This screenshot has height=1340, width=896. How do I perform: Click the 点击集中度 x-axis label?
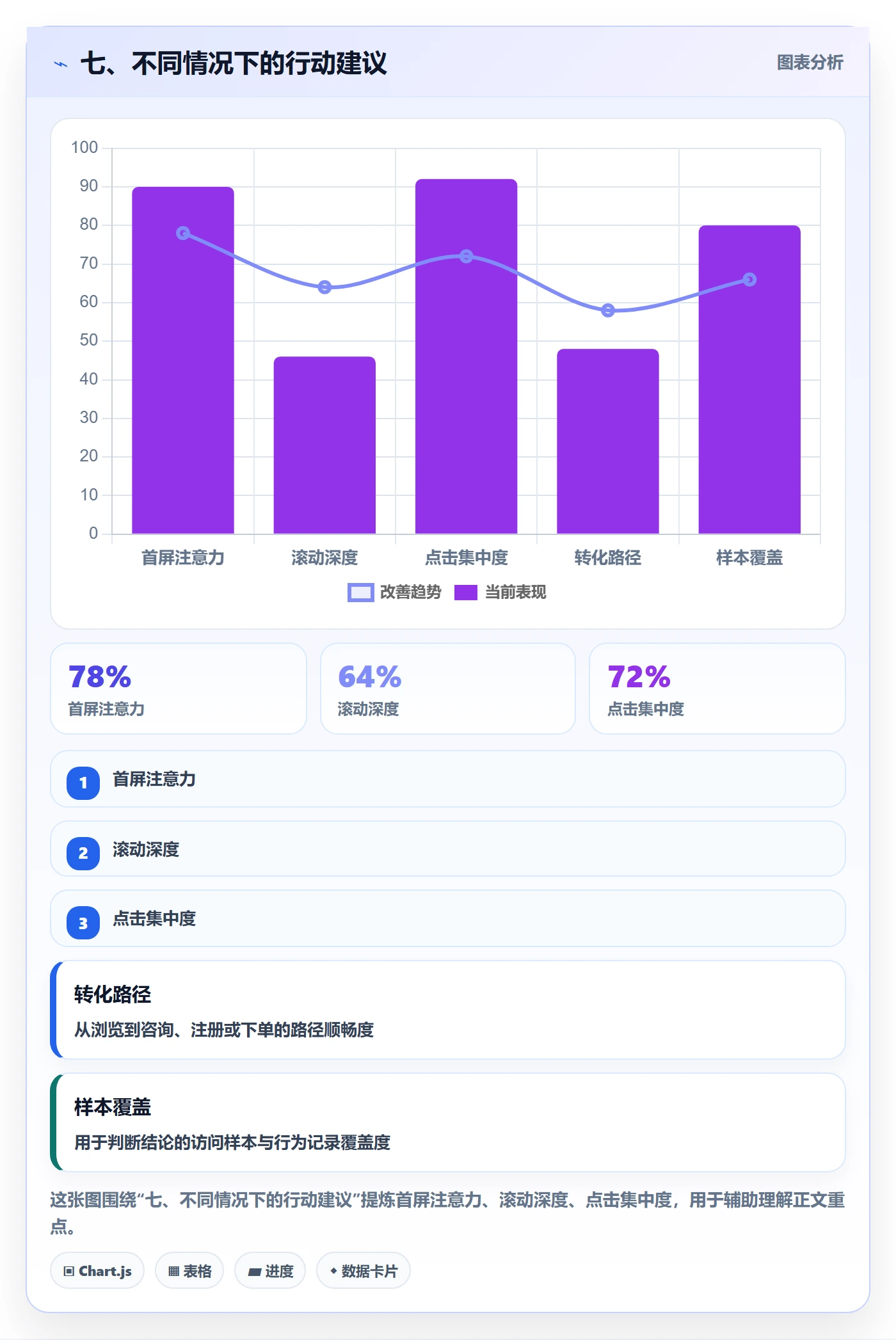pyautogui.click(x=466, y=558)
